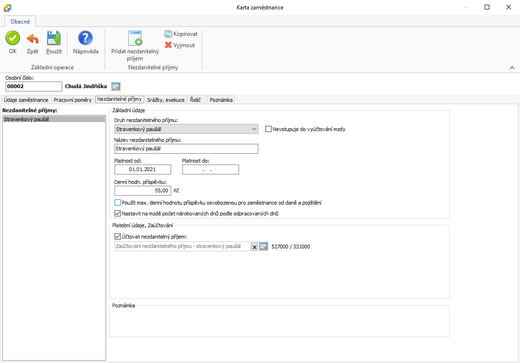Select Stravenkový paušál in the left list
This screenshot has width=520, height=363.
54,119
